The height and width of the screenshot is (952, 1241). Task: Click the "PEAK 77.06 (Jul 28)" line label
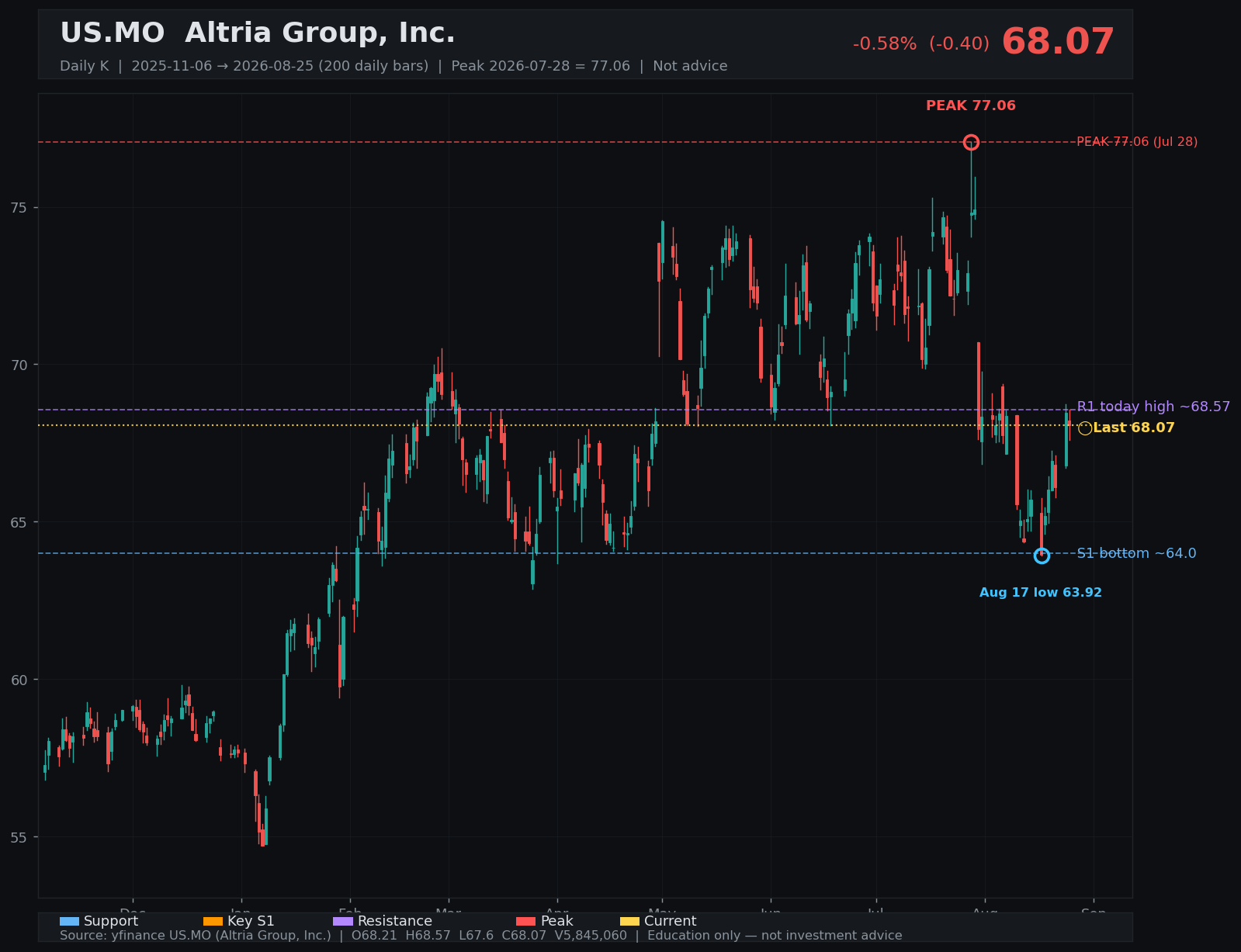point(1137,142)
